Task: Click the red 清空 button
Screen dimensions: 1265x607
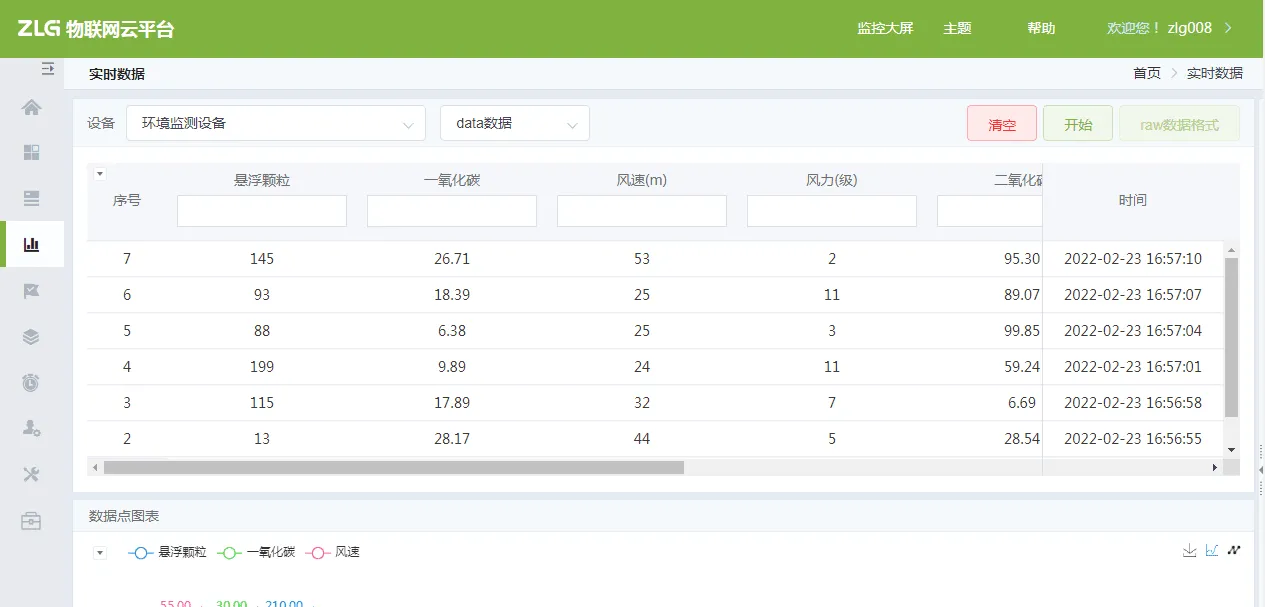Action: point(1002,124)
